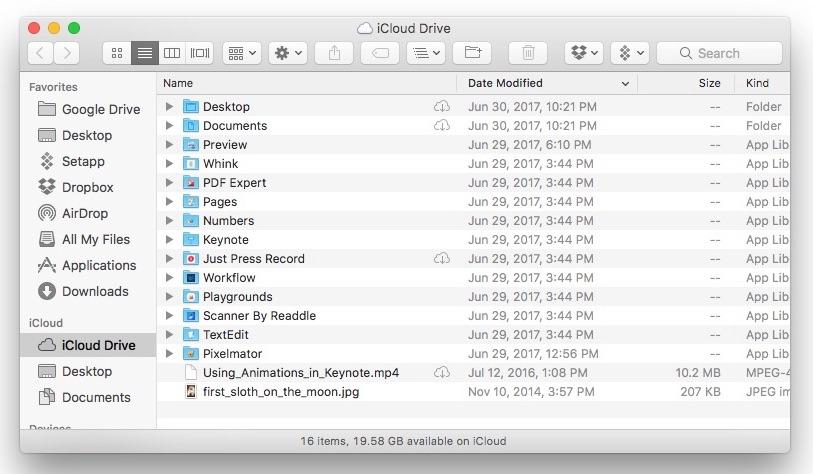Viewport: 813px width, 474px height.
Task: Select the Workflow folder name
Action: pos(229,278)
